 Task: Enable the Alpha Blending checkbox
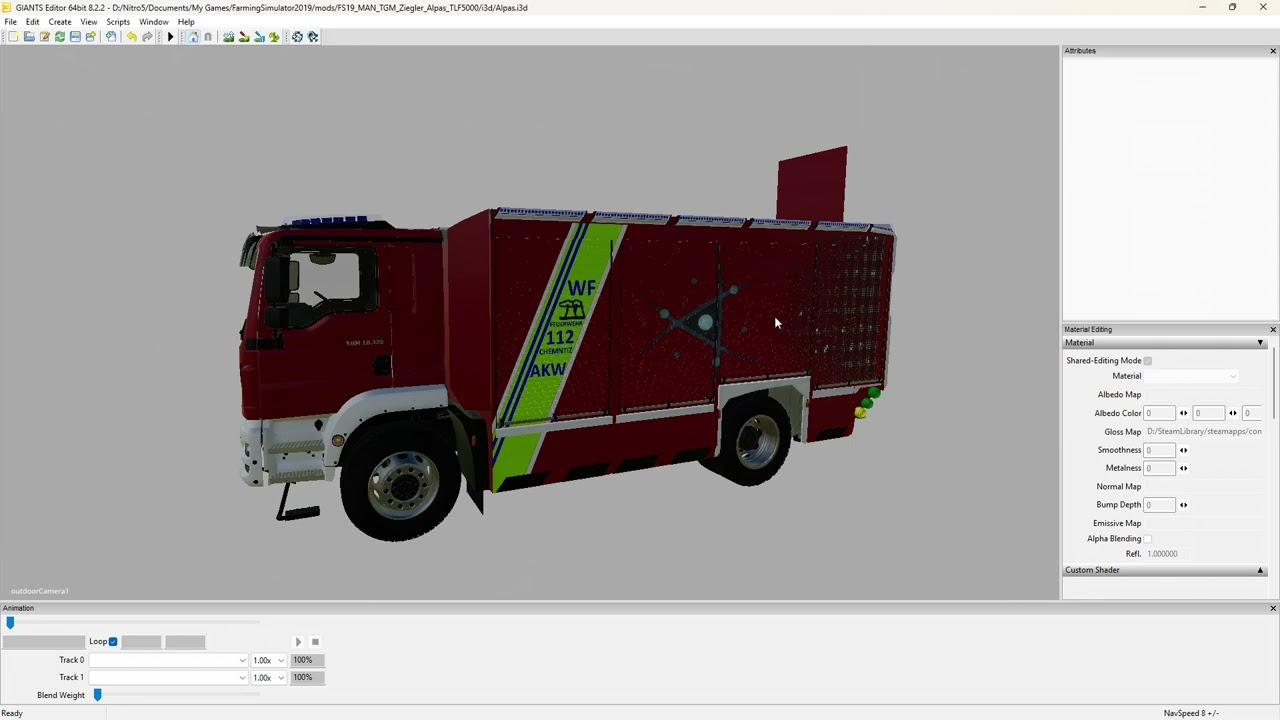point(1148,539)
